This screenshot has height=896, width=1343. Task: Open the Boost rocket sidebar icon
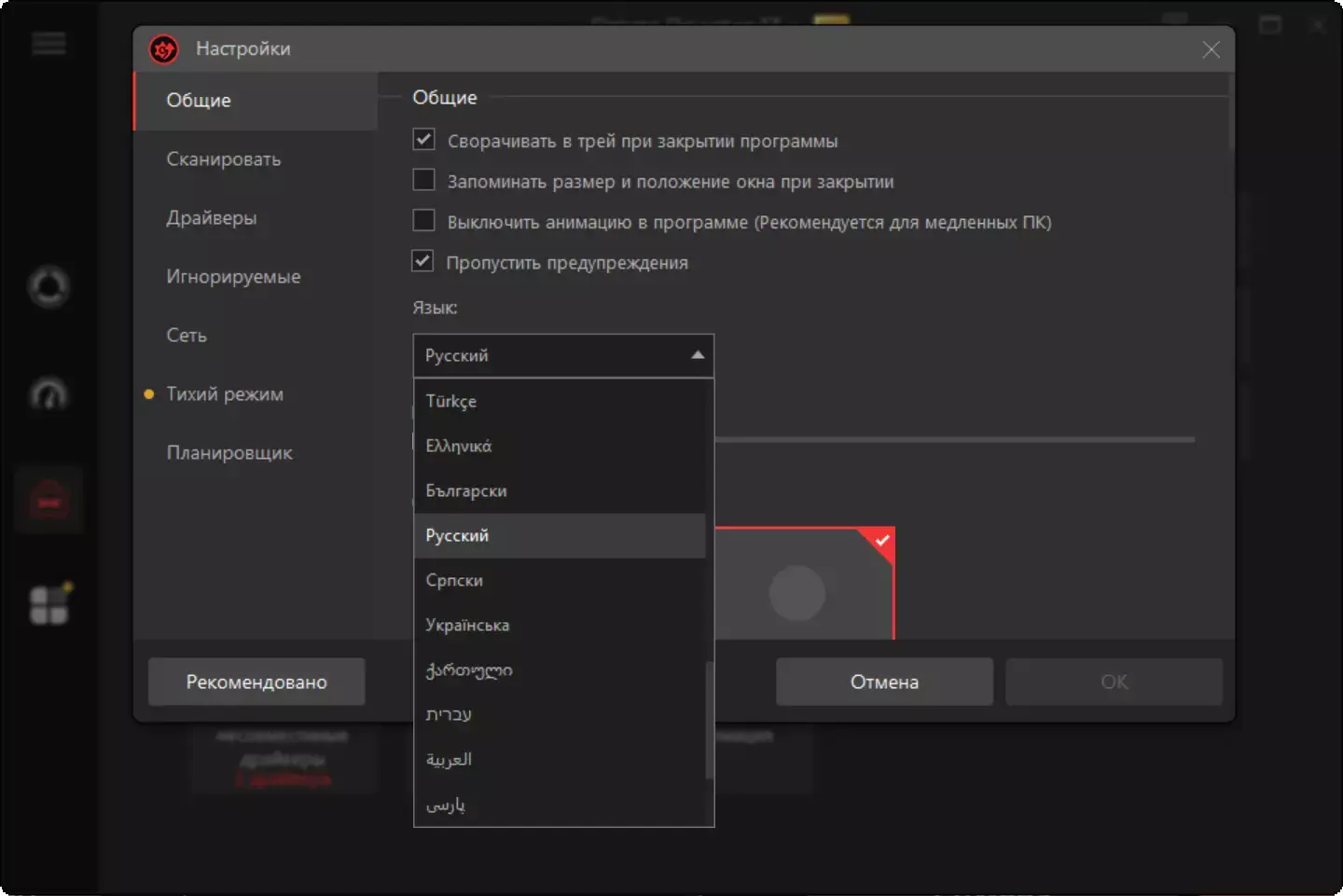48,287
